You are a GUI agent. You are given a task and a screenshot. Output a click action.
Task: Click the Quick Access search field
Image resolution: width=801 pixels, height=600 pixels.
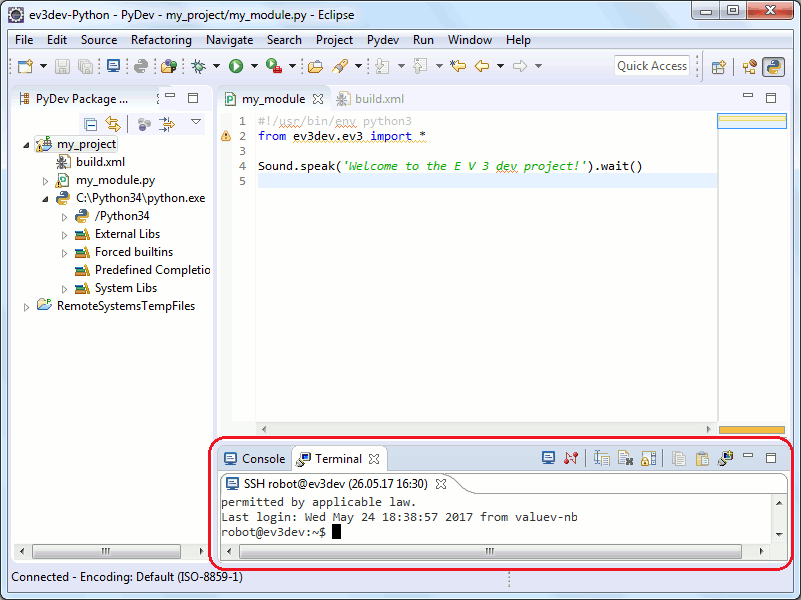coord(652,66)
